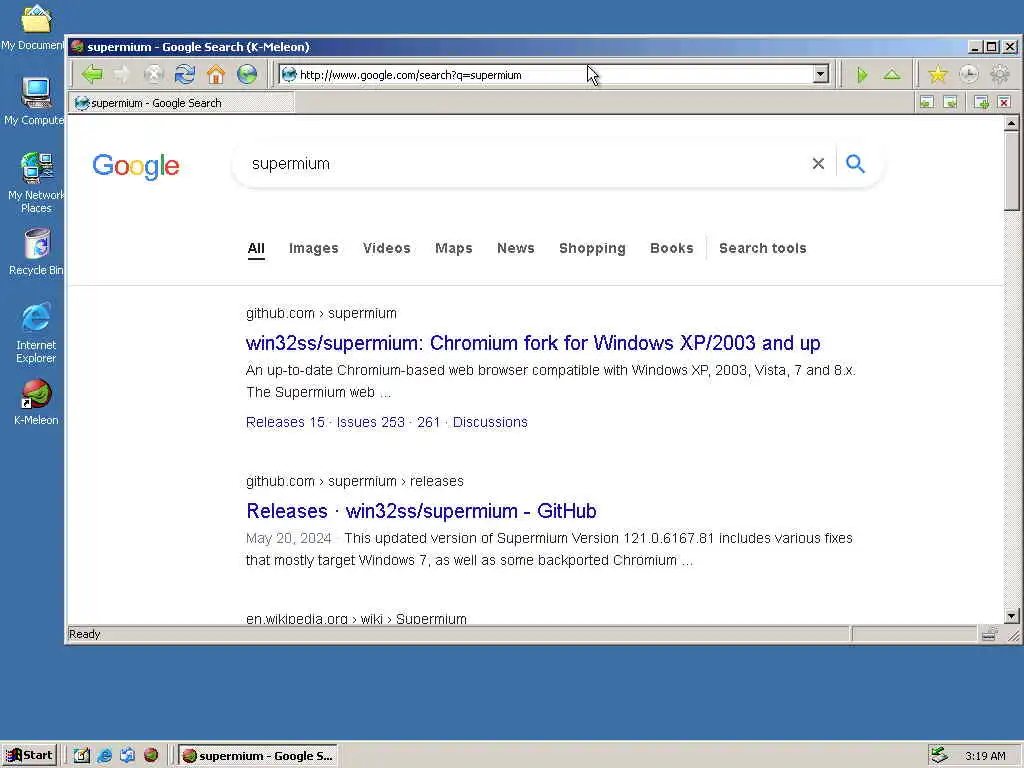Click the scrollbar down arrow
The width and height of the screenshot is (1024, 768).
pyautogui.click(x=1012, y=616)
